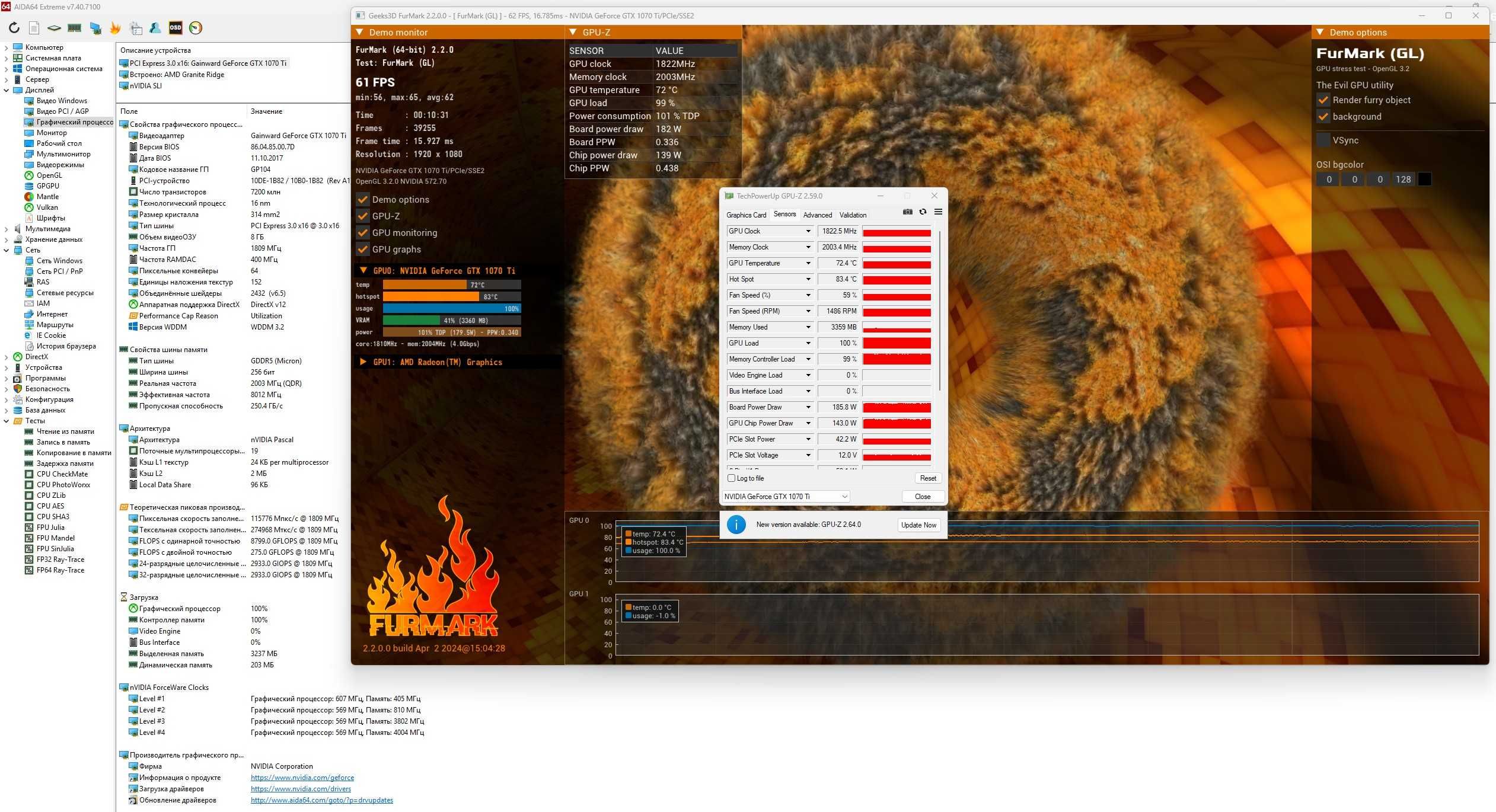This screenshot has height=812, width=1496.
Task: Select GPGPU item in AIDA64 tree
Action: click(47, 186)
